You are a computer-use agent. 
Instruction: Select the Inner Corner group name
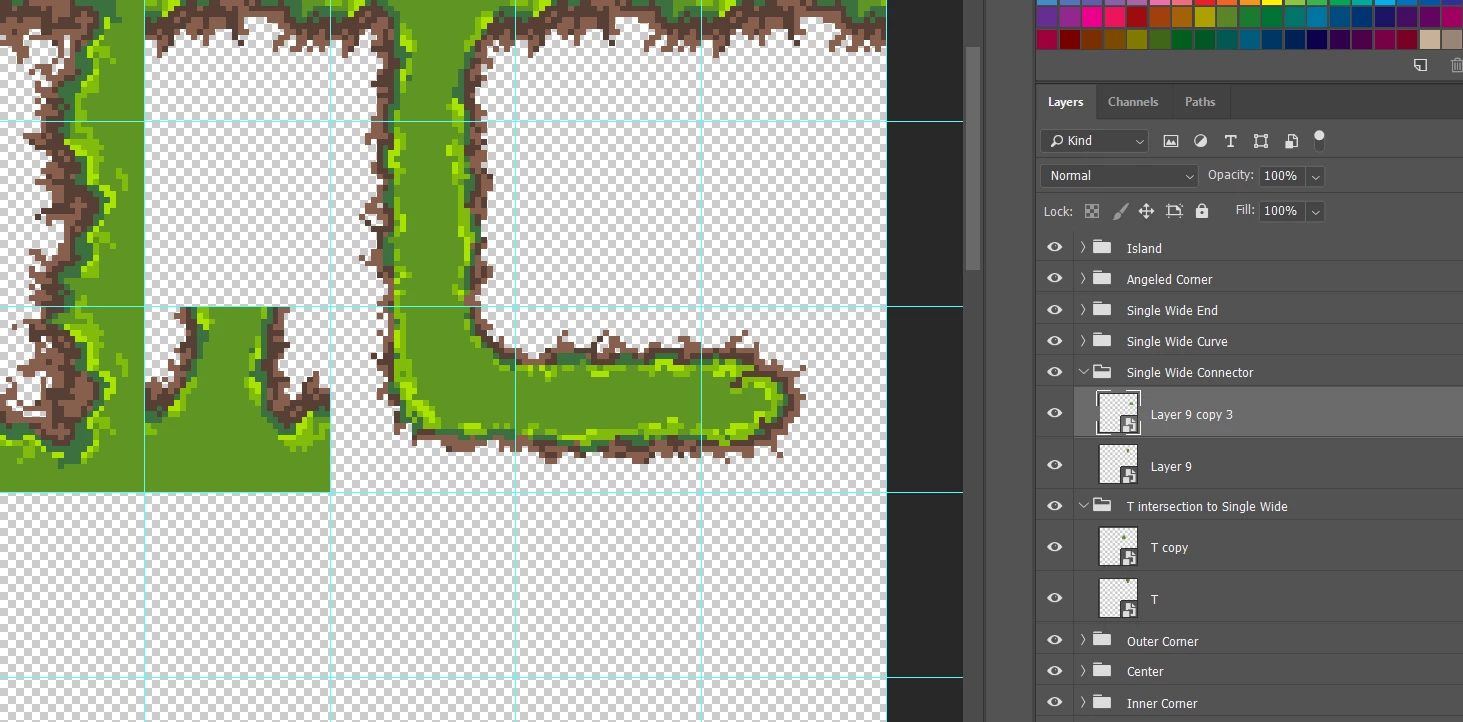(1162, 703)
